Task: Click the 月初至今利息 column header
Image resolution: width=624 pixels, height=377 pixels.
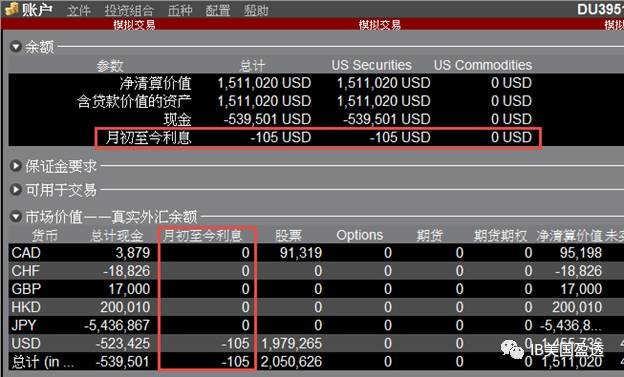Action: 203,236
